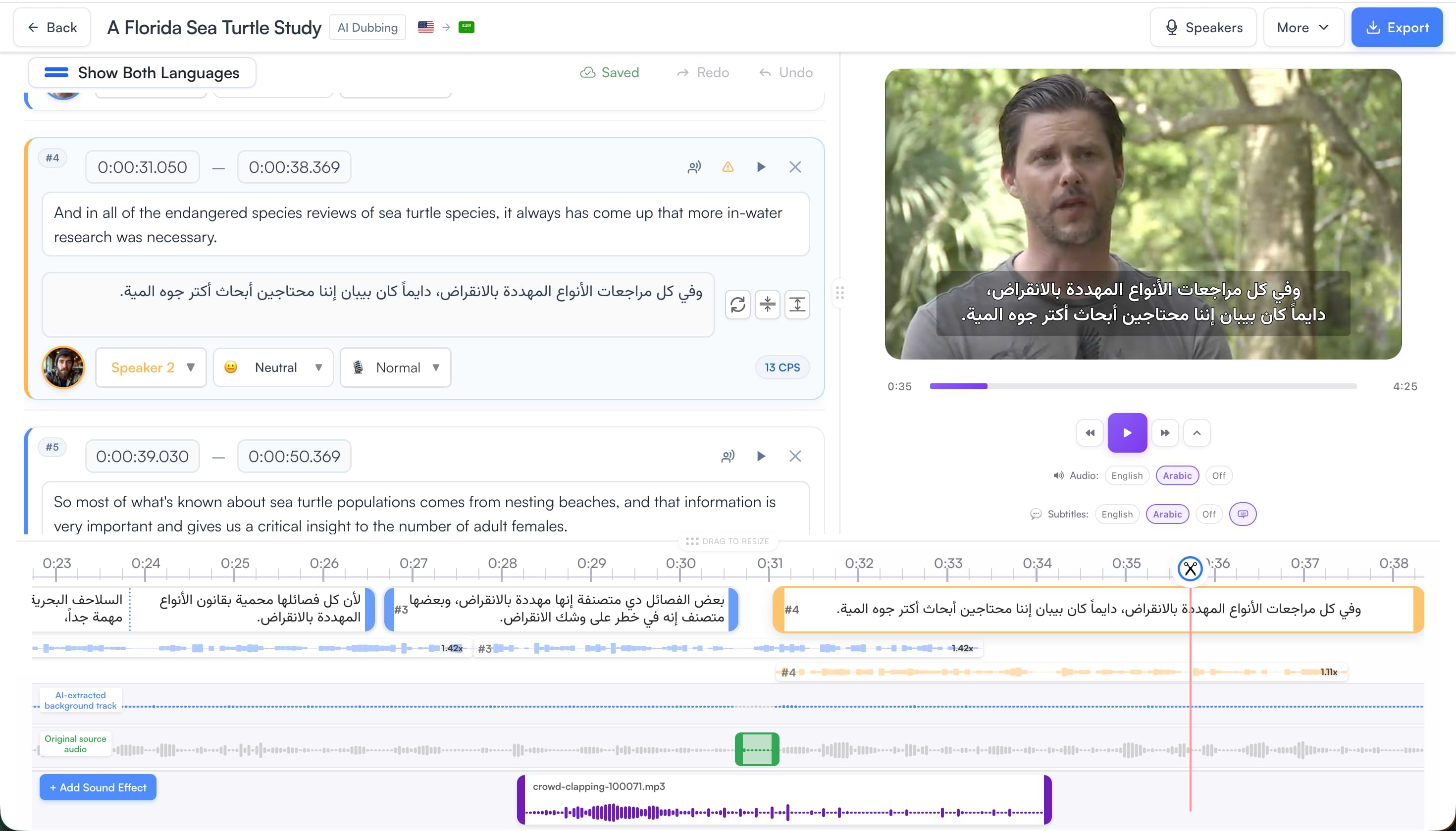The image size is (1456, 831).
Task: Play the video preview
Action: (1127, 433)
